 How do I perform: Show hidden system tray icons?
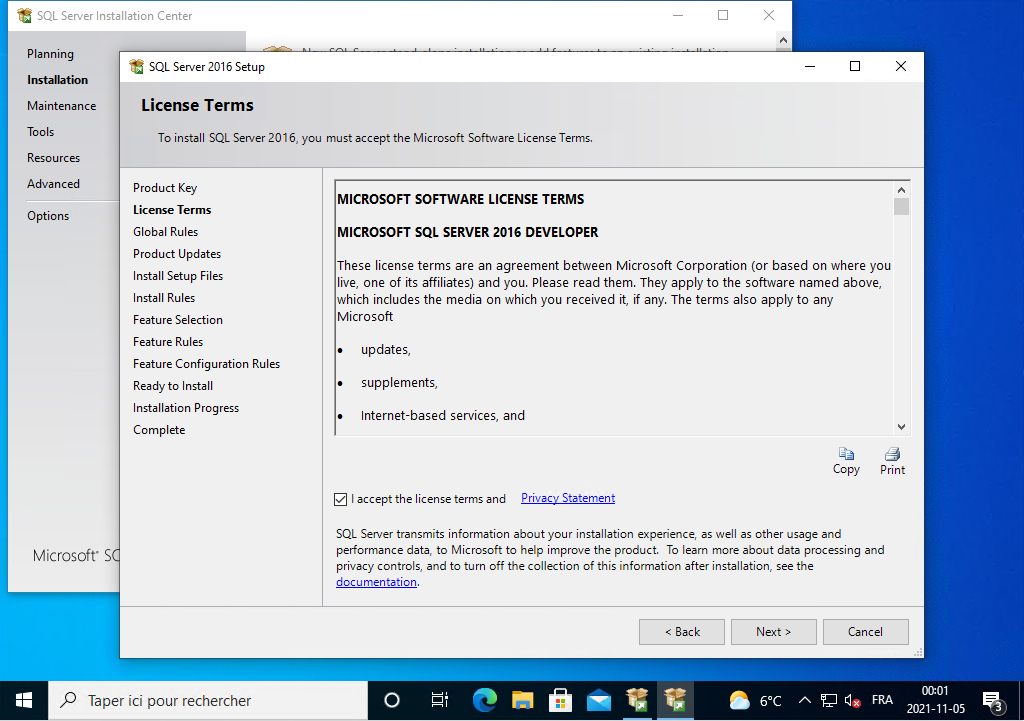coord(804,700)
